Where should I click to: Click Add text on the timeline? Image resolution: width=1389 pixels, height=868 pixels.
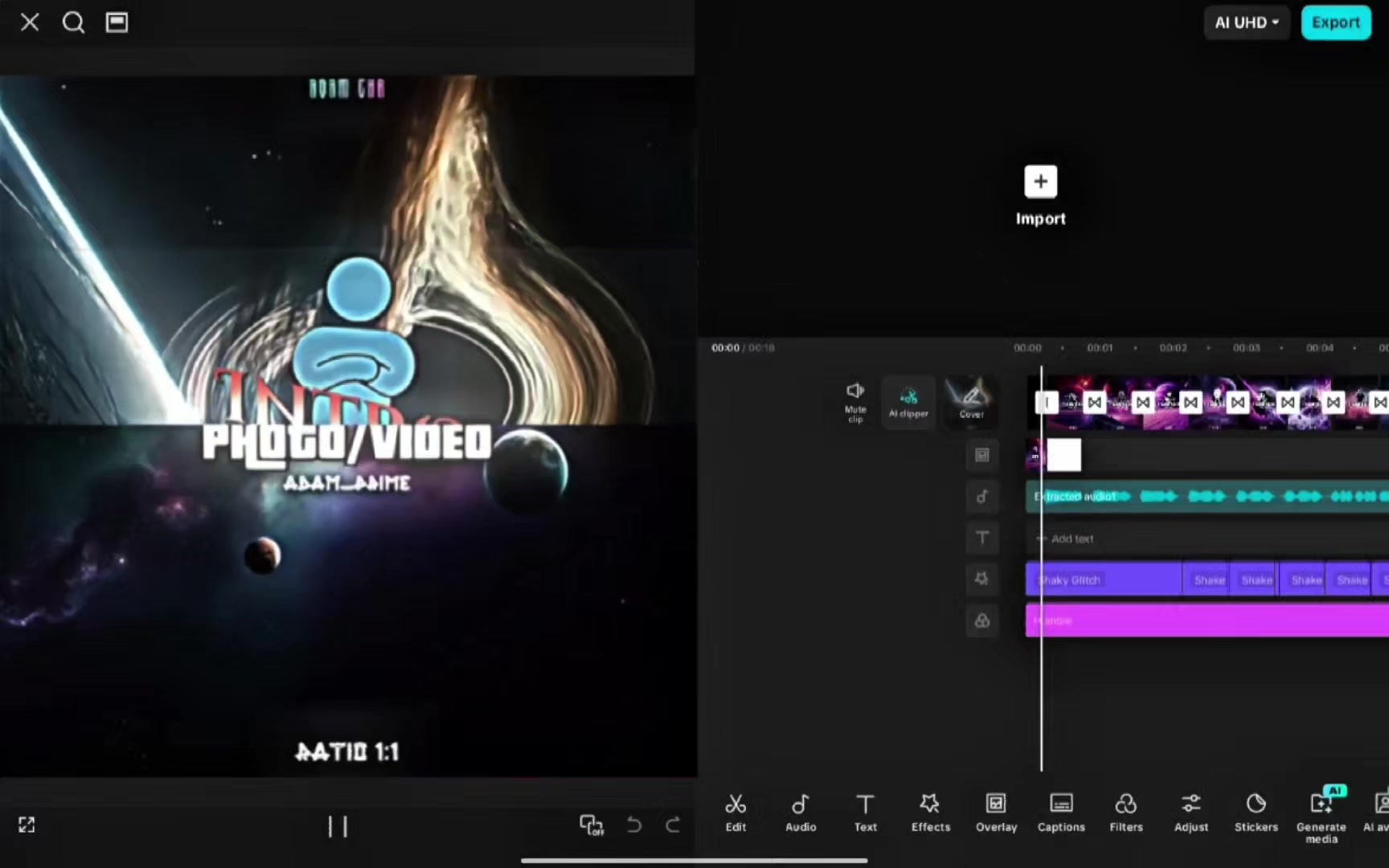1072,538
